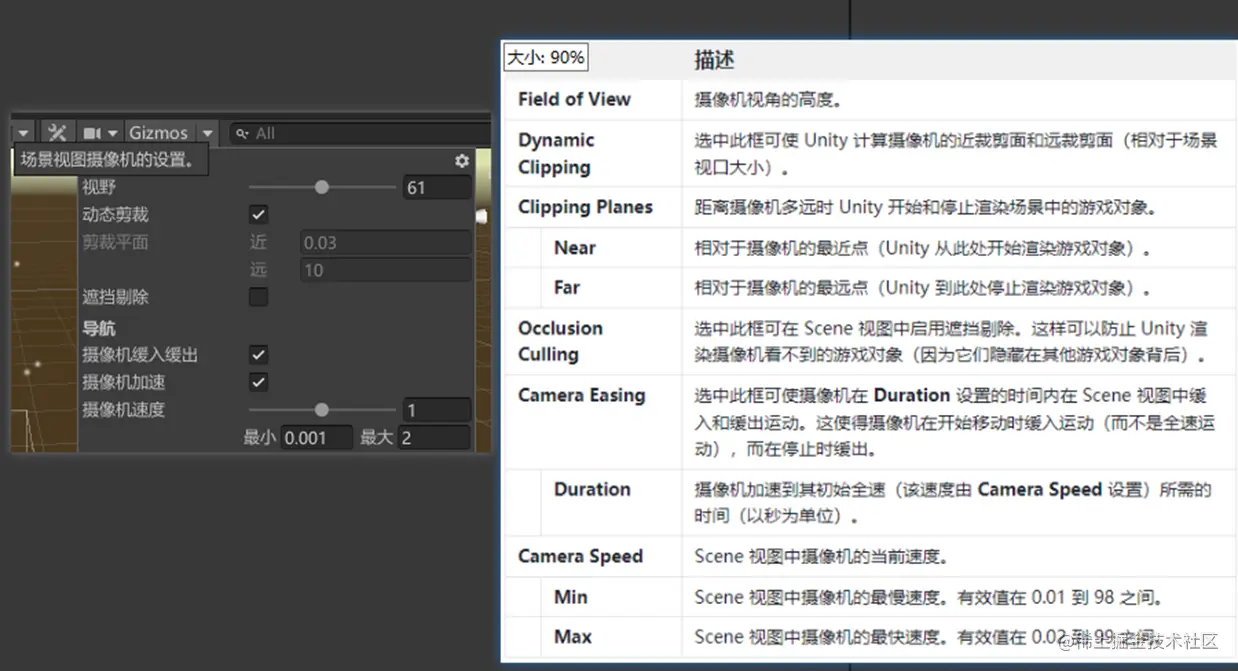Click the 视野 value field showing 61
The height and width of the screenshot is (671, 1238).
pyautogui.click(x=437, y=187)
